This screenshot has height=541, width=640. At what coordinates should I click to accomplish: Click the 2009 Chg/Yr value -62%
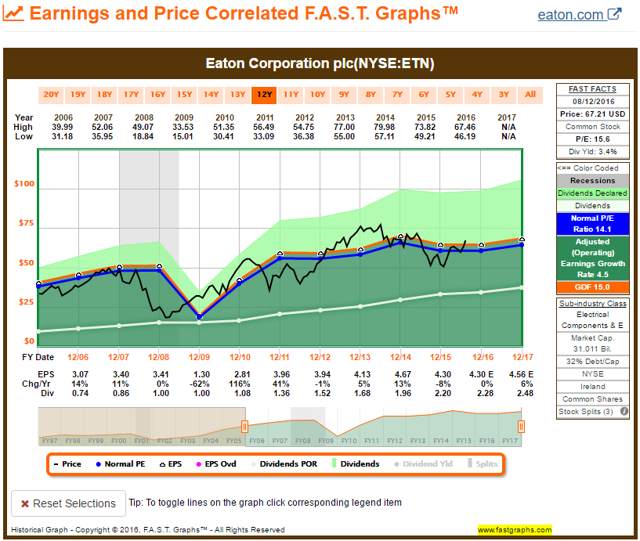[x=200, y=384]
